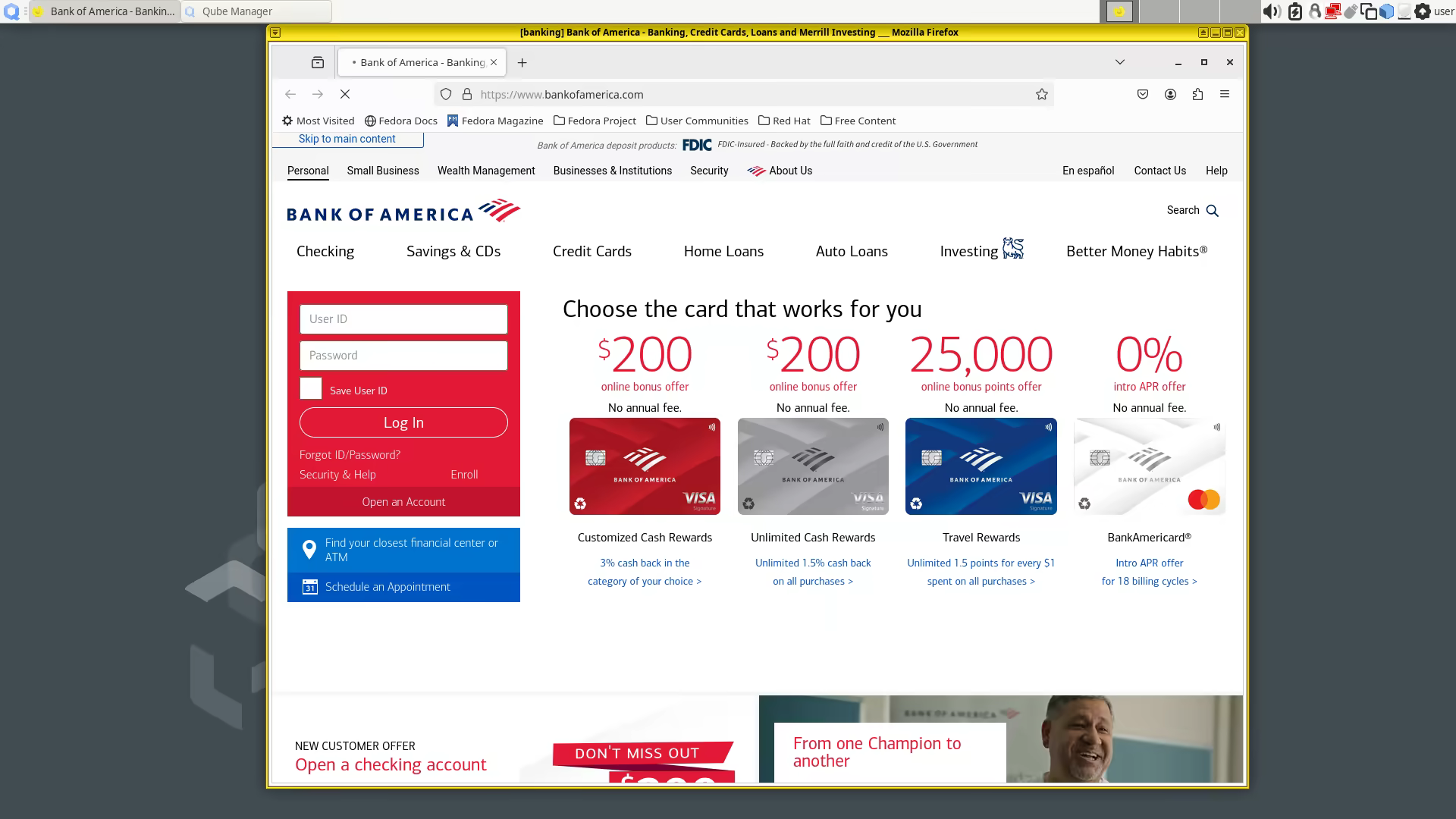This screenshot has height=819, width=1456.
Task: Click the Bank of America logo
Action: pos(403,211)
